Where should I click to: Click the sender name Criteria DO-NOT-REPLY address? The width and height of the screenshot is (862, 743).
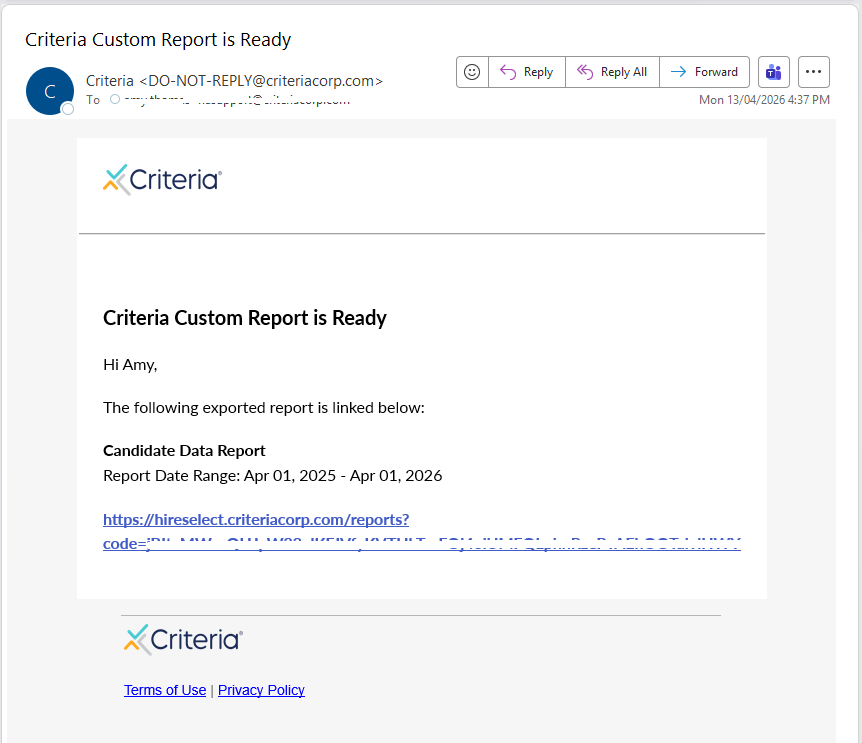pos(234,81)
